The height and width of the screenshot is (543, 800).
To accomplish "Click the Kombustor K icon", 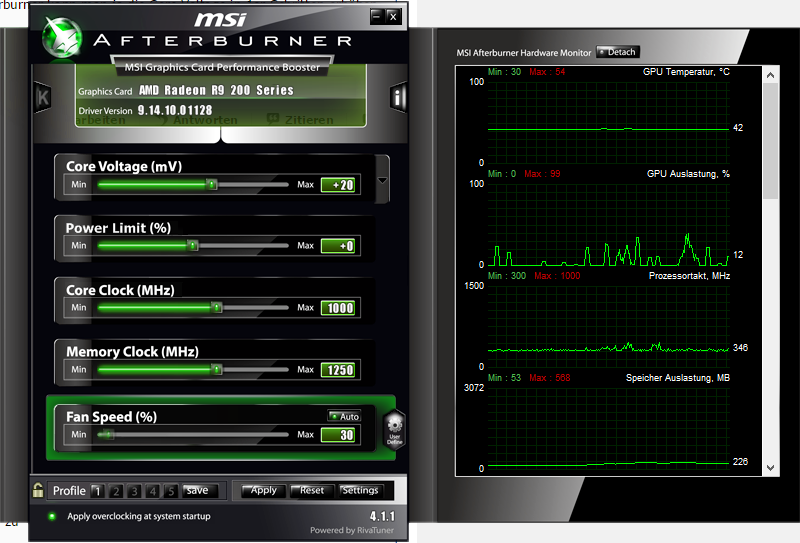I will click(42, 97).
